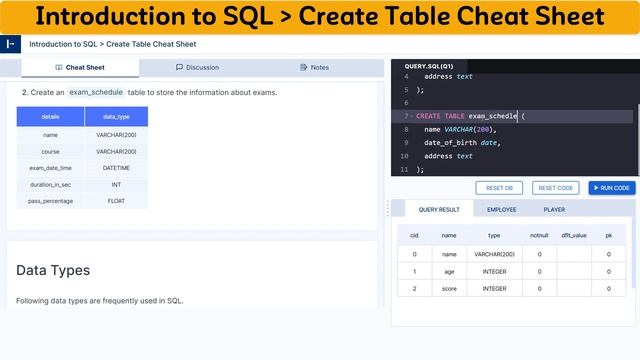Select the QUERY.SQL(Q1) editor tab

tap(429, 66)
